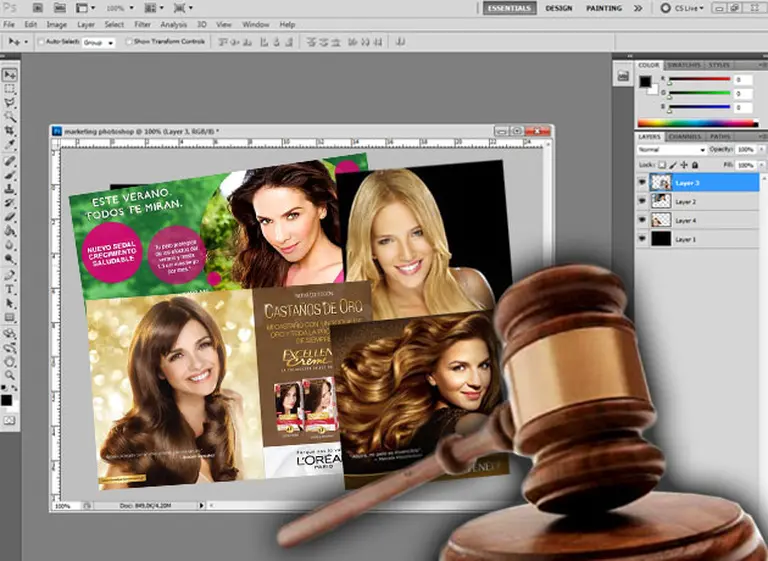The height and width of the screenshot is (561, 768).
Task: Select the History Brush tool
Action: pyautogui.click(x=10, y=202)
